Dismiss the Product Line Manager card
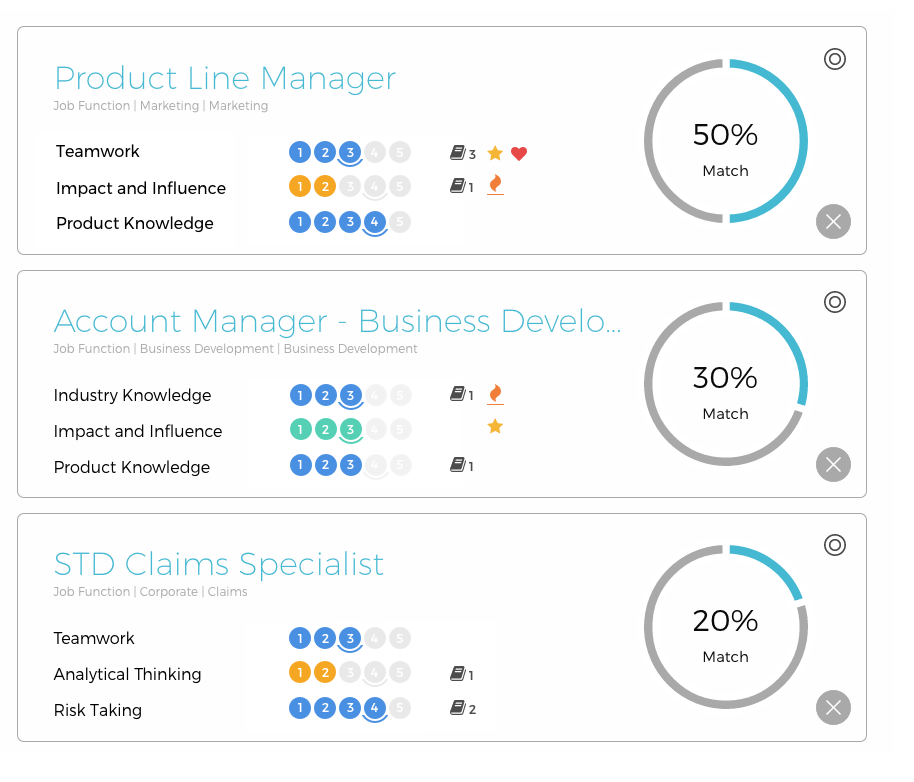Viewport: 914px width, 782px height. pos(833,221)
